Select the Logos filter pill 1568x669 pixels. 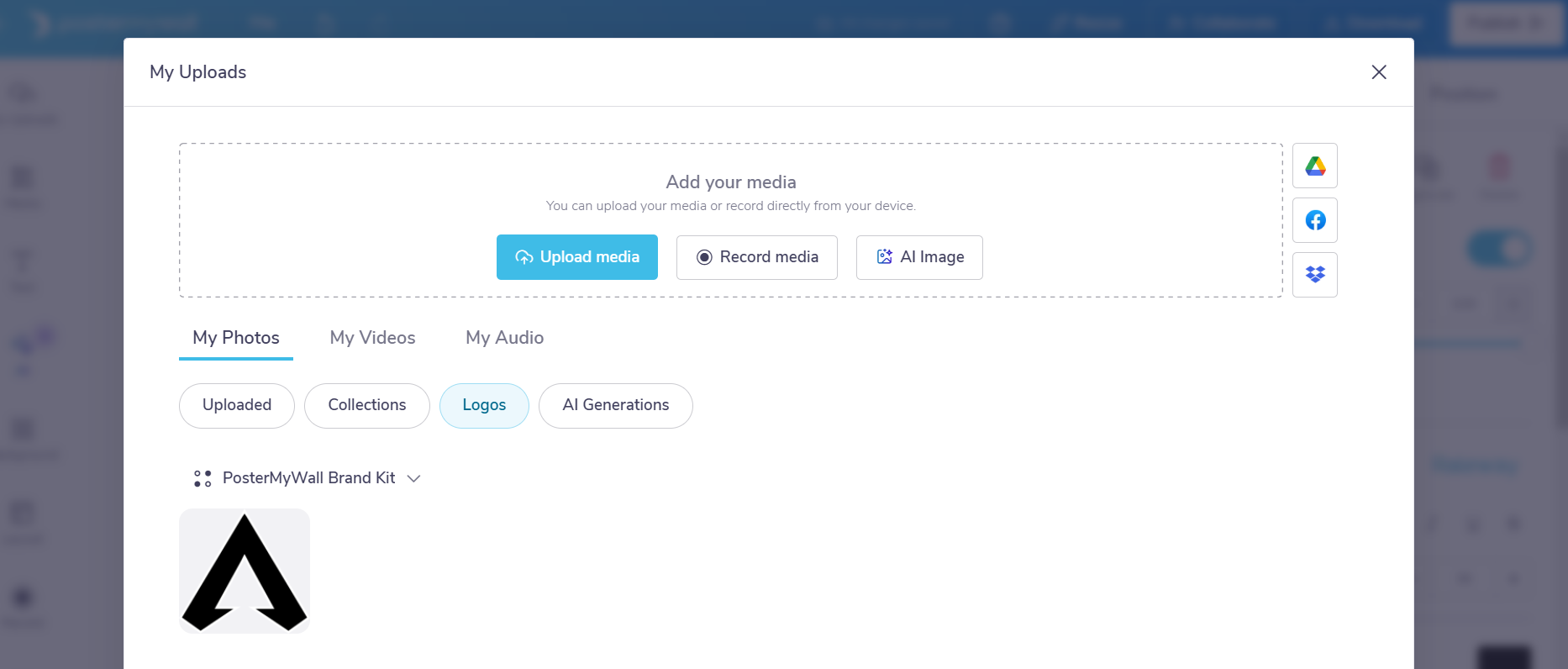484,405
